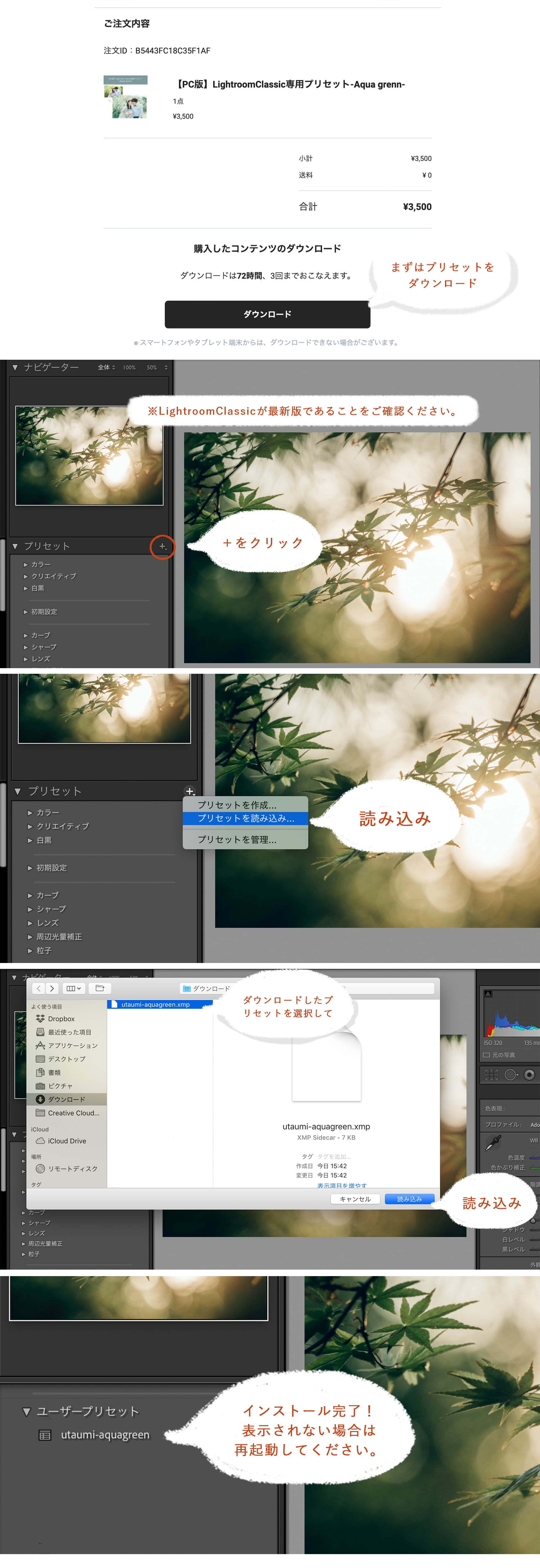The image size is (540, 1568).
Task: Open iCloud Drive in the file dialog sidebar
Action: coord(67,1141)
